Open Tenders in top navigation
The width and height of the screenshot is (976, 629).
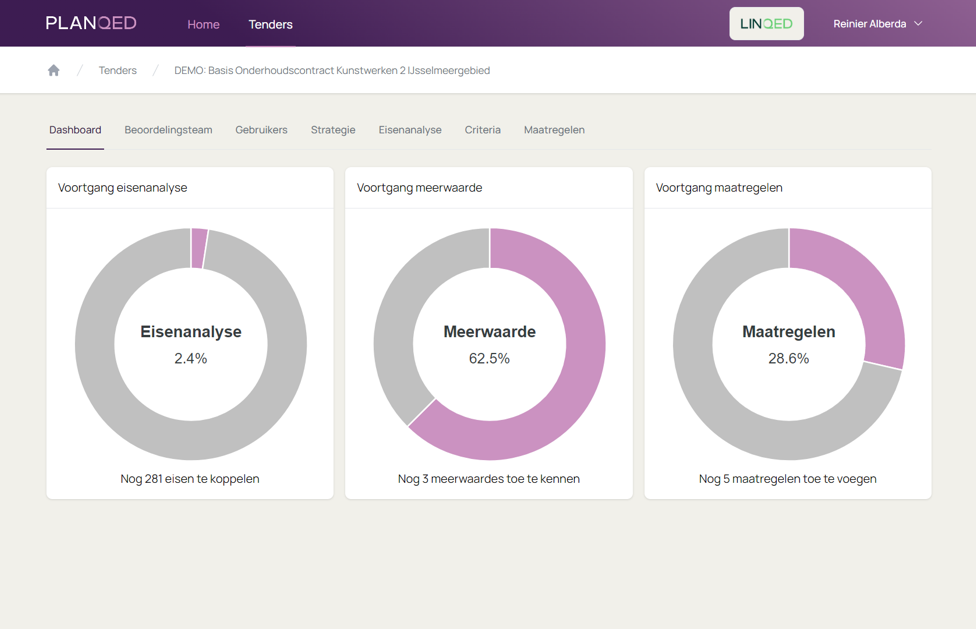tap(271, 24)
